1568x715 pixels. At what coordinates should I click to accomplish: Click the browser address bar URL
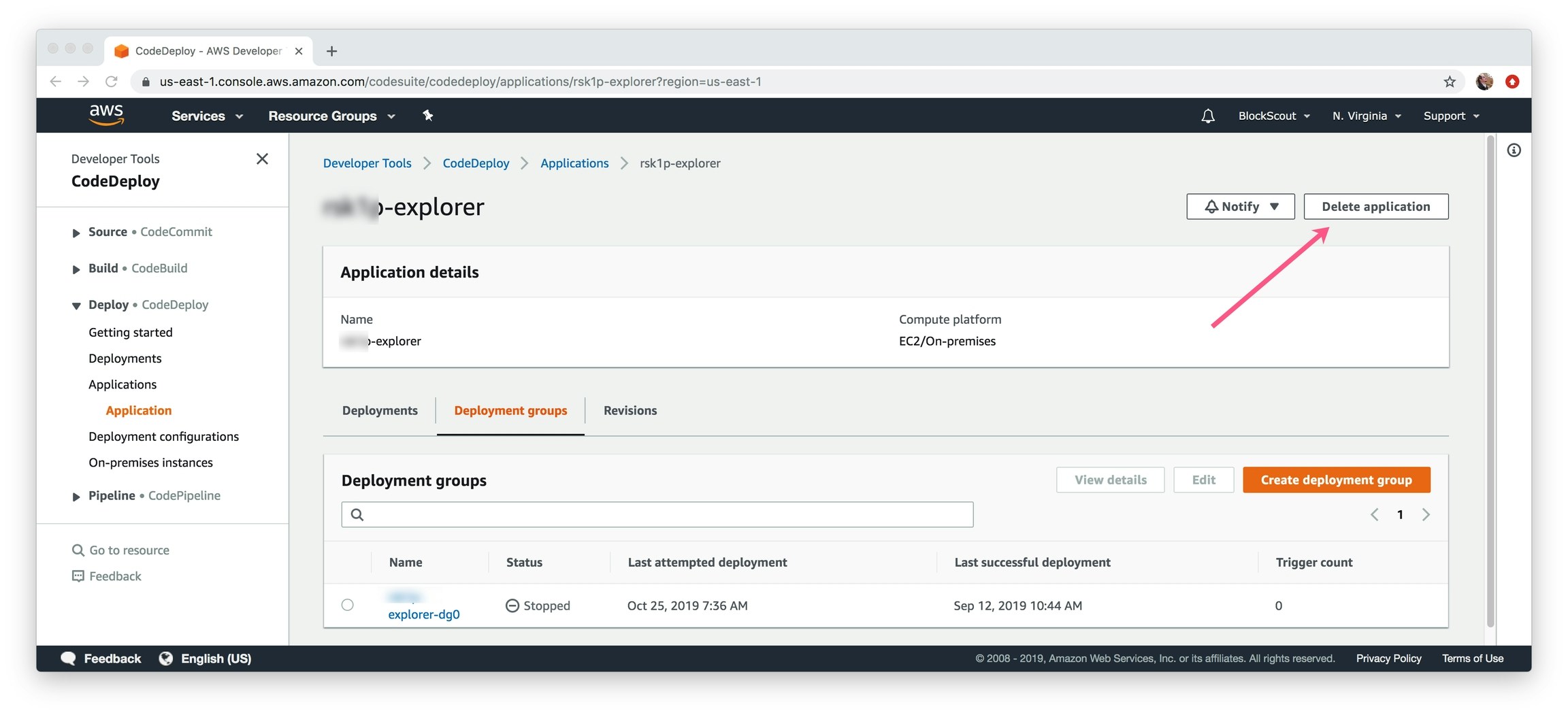(460, 82)
